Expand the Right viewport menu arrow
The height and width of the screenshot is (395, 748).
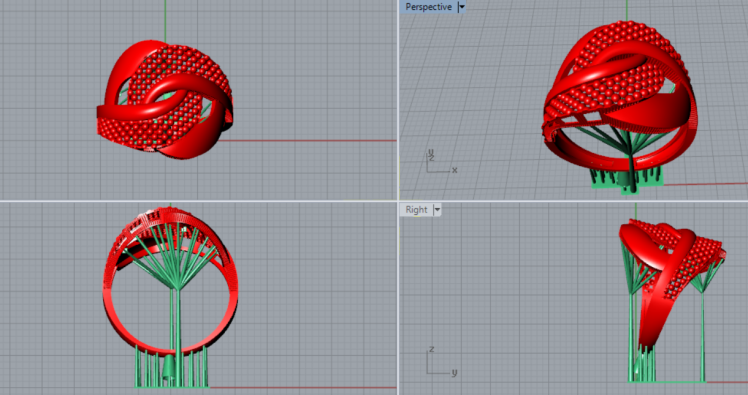(437, 209)
